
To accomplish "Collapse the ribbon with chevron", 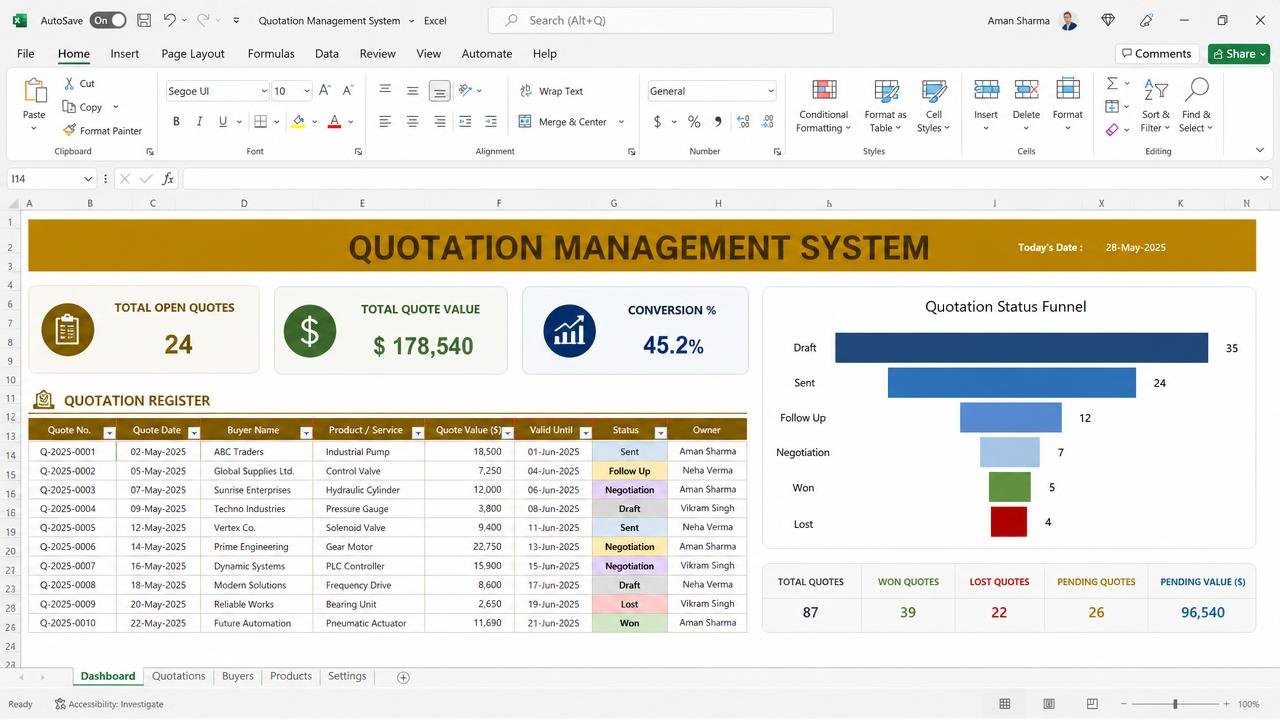I will tap(1260, 151).
